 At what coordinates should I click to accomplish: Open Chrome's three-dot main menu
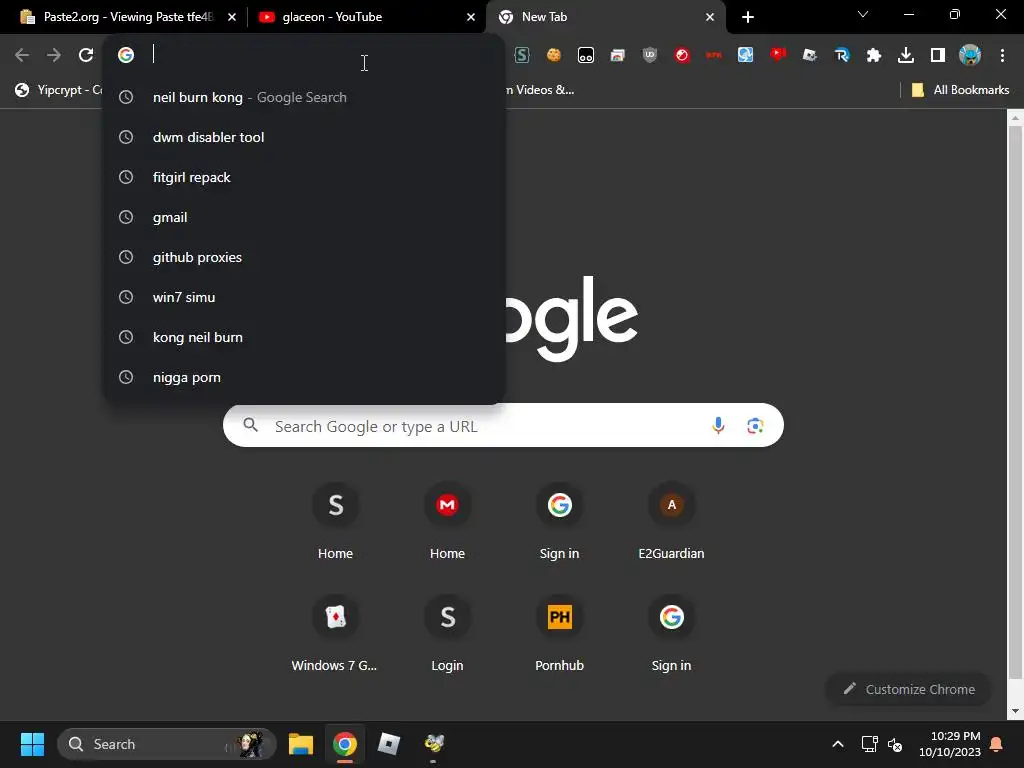pyautogui.click(x=1002, y=55)
